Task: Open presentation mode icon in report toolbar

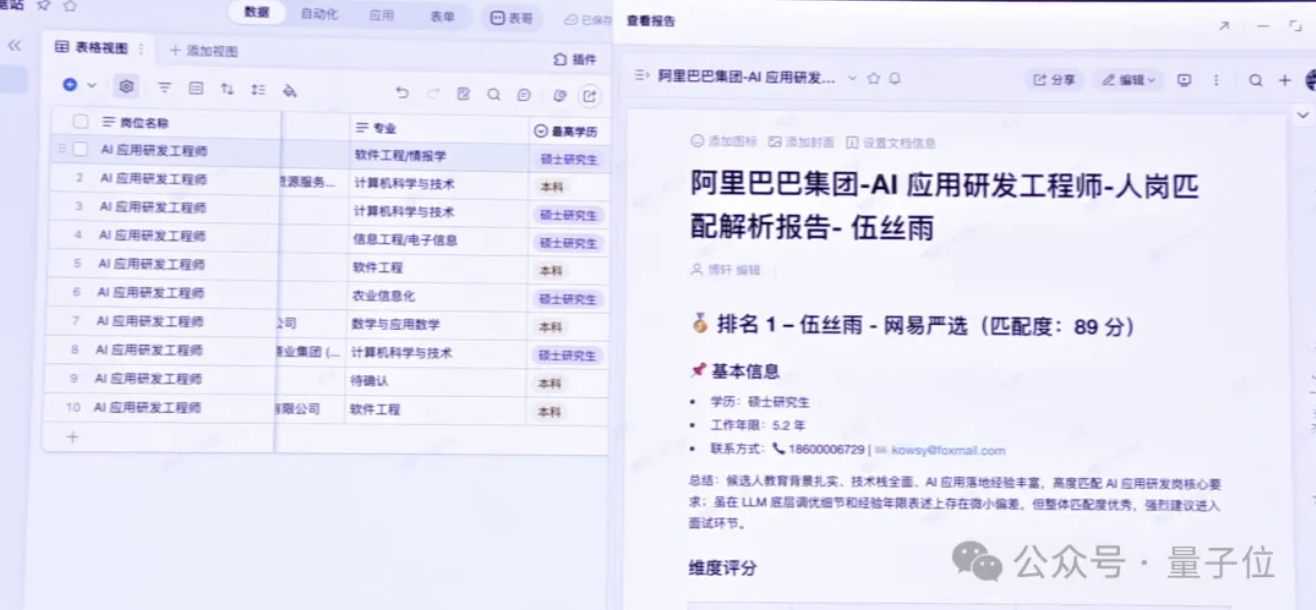Action: click(x=1184, y=80)
